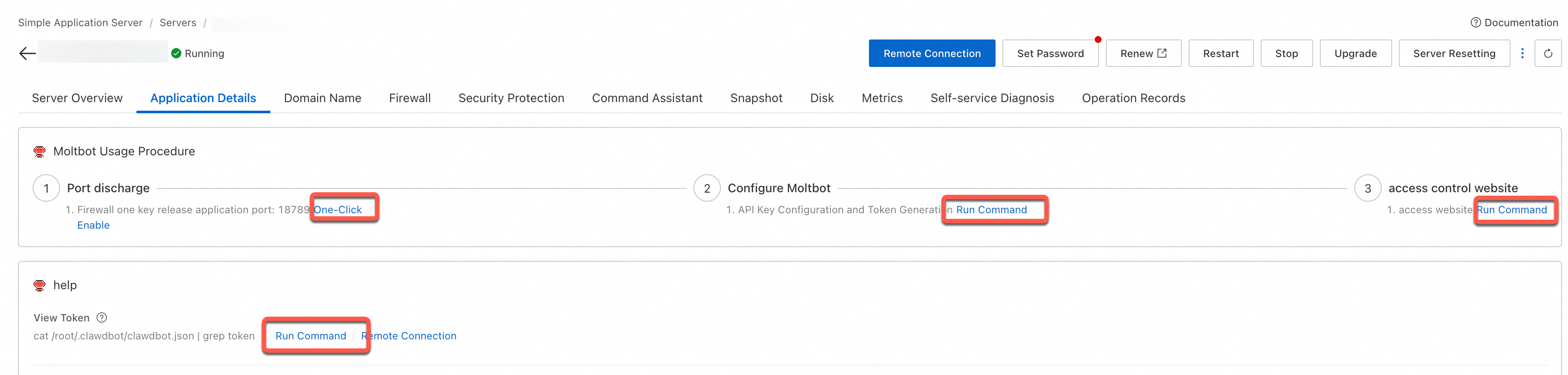Click One-Click Enable firewall port link
The width and height of the screenshot is (1568, 375).
click(x=338, y=210)
